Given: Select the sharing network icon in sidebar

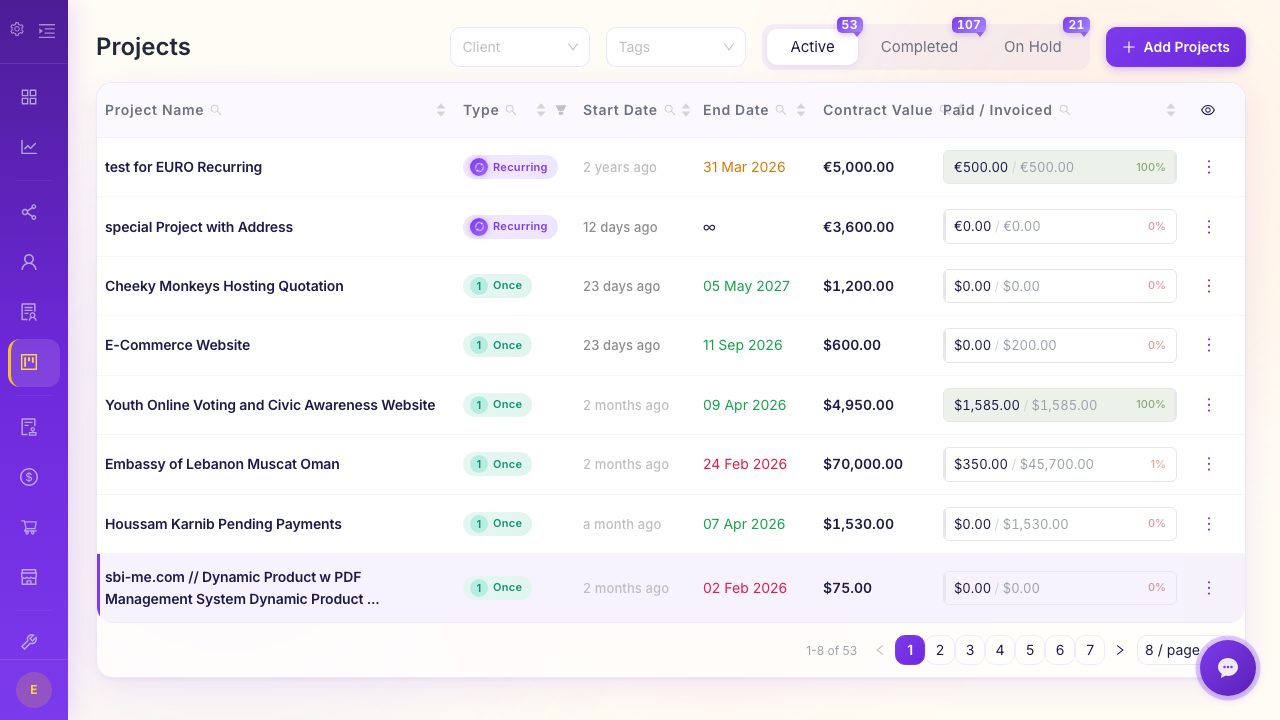Looking at the screenshot, I should click(29, 212).
